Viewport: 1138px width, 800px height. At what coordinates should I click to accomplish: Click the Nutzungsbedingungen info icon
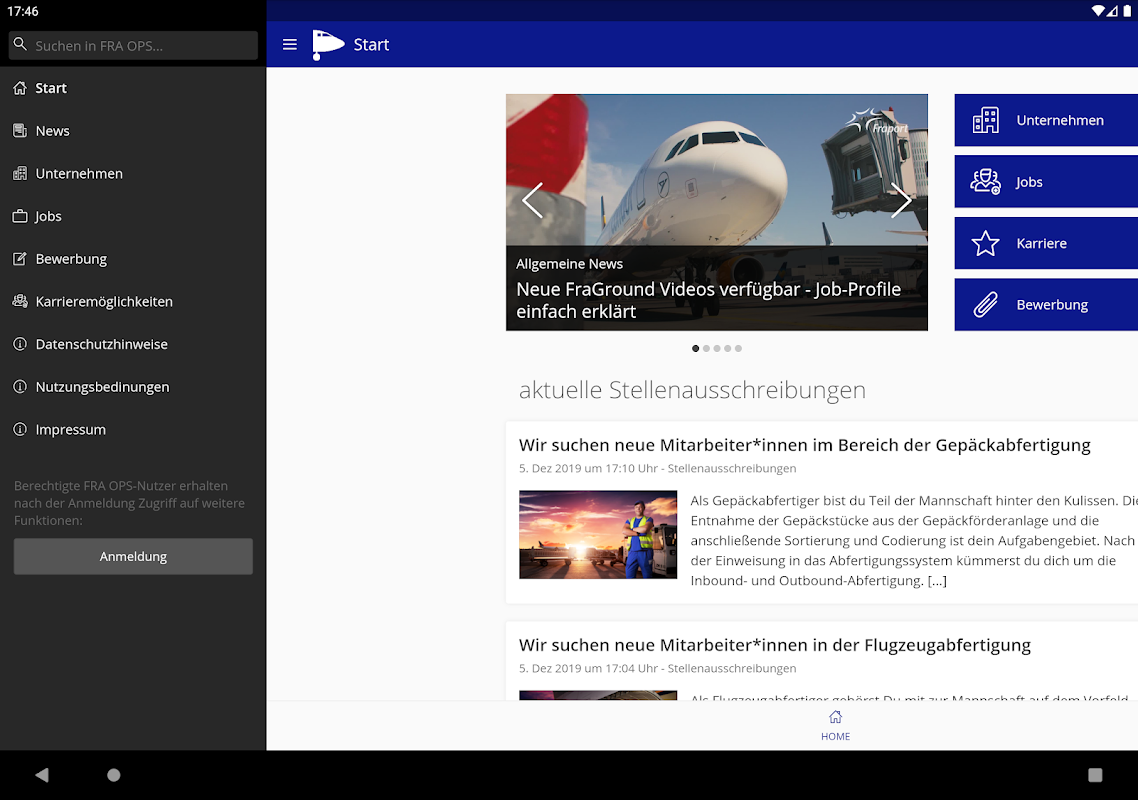click(x=20, y=387)
